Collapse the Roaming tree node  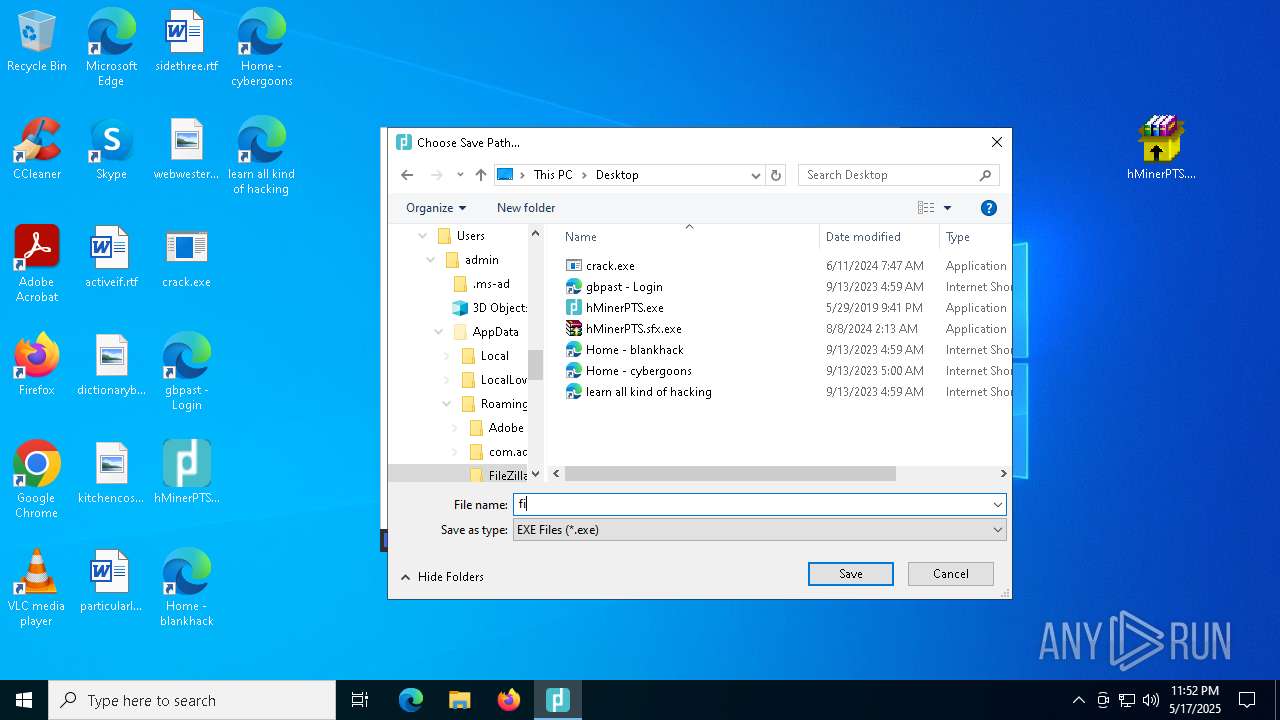(447, 404)
